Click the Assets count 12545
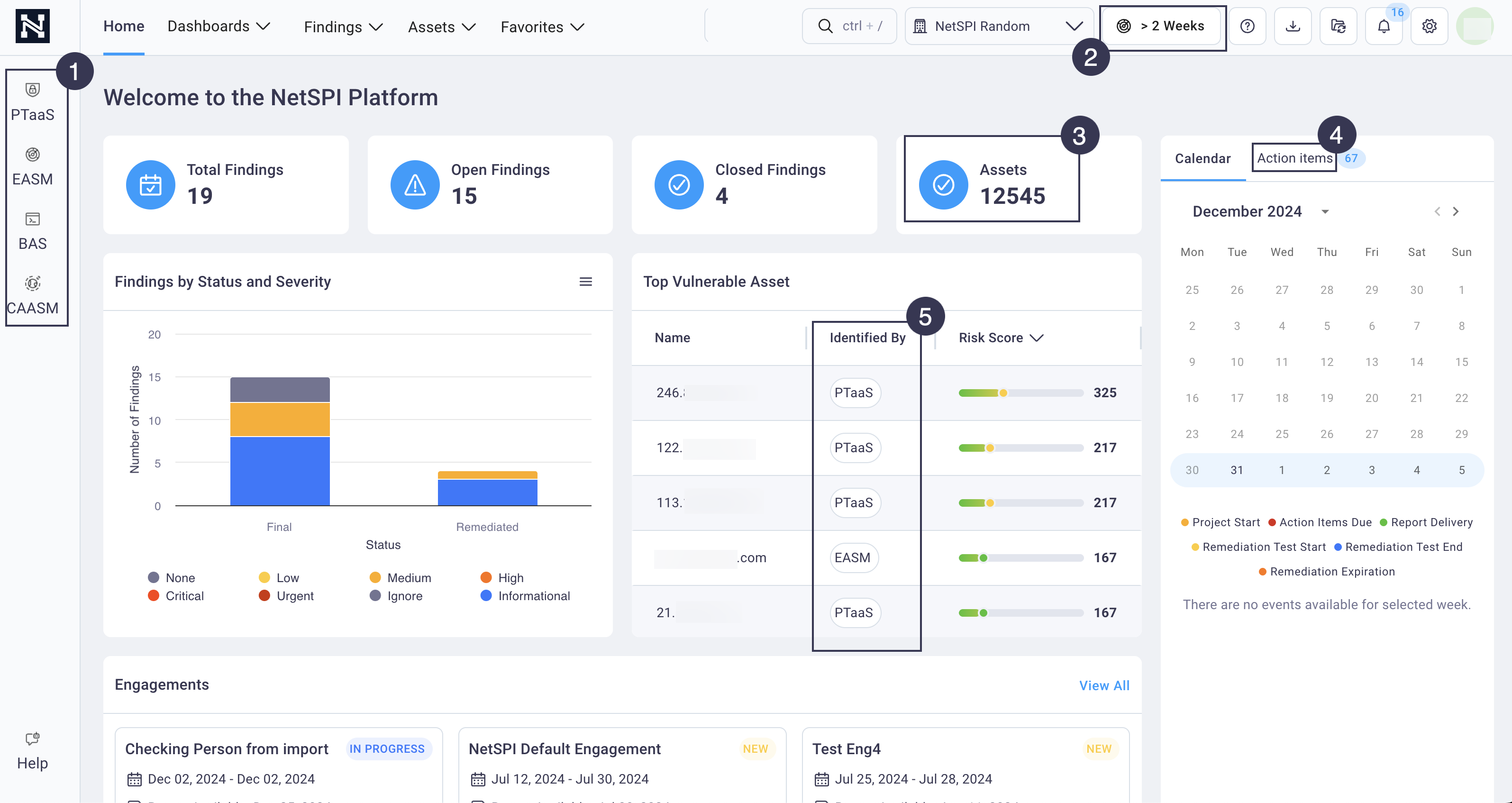 [x=1012, y=195]
